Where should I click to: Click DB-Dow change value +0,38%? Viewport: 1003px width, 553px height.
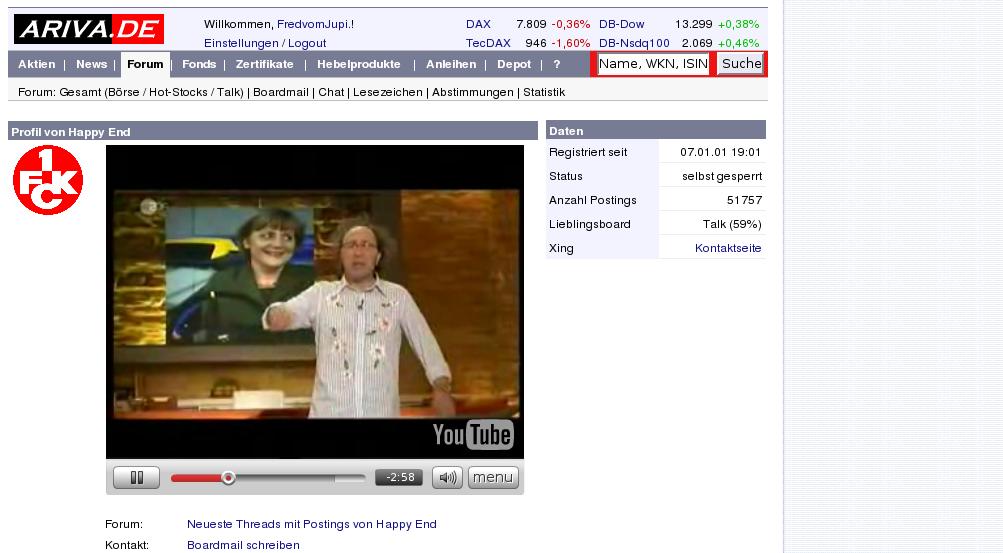(x=738, y=24)
